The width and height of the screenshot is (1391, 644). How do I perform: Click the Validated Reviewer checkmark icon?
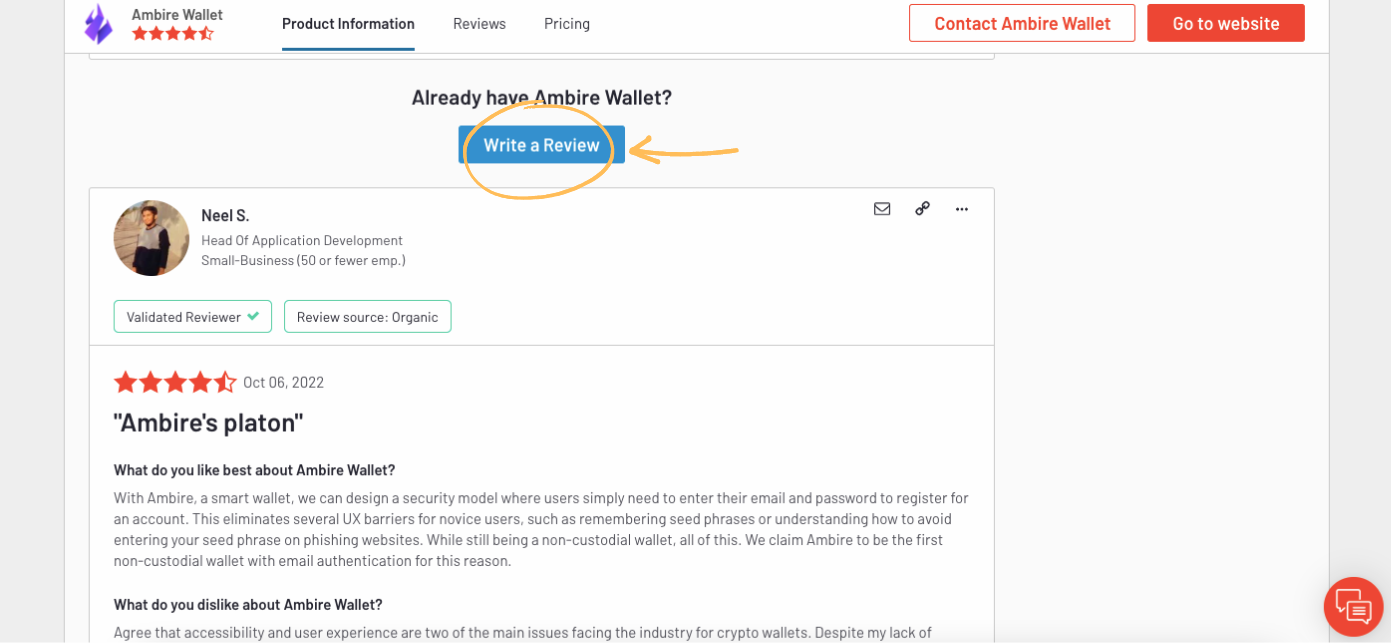[253, 316]
